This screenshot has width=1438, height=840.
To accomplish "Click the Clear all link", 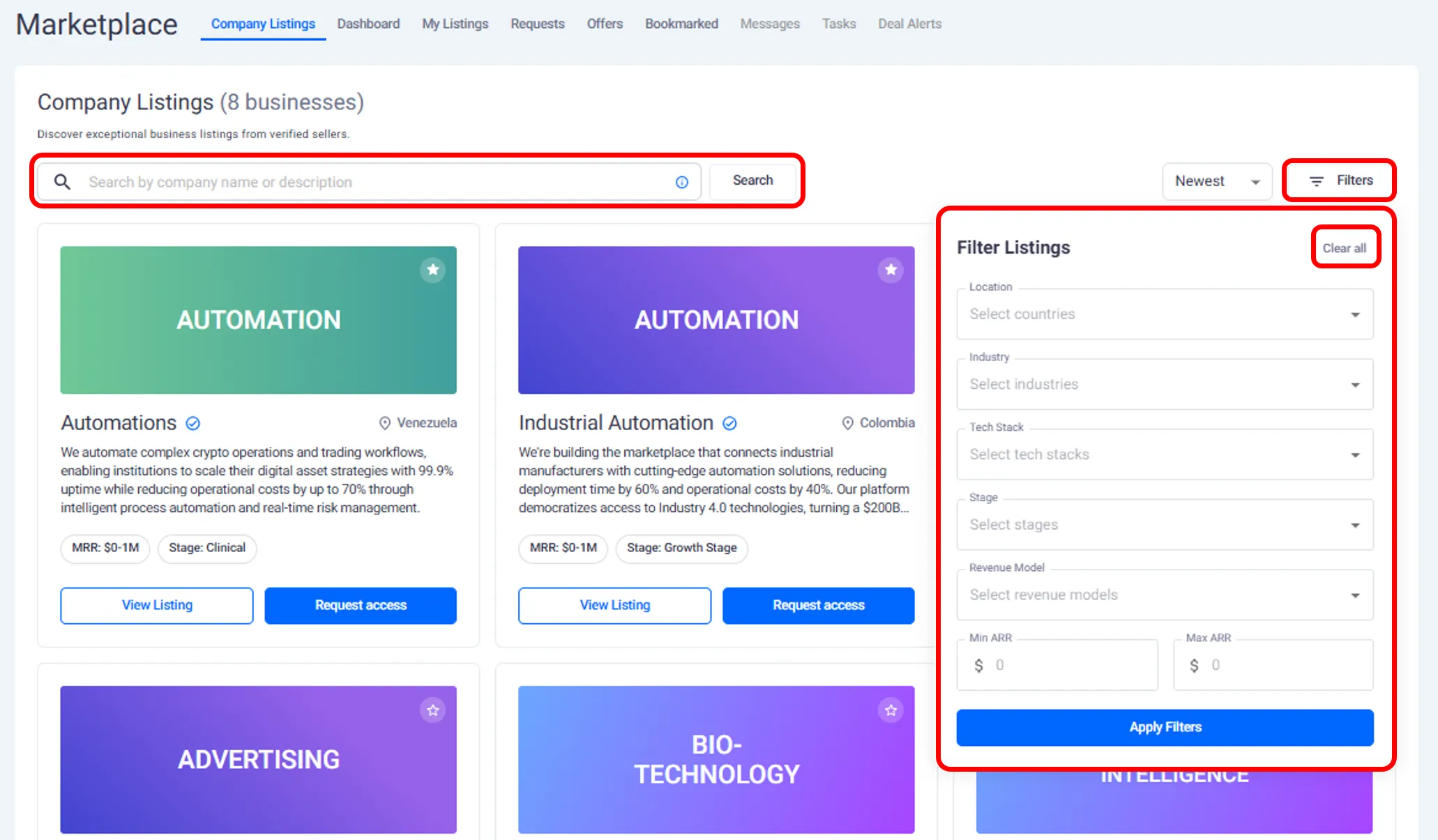I will point(1344,248).
